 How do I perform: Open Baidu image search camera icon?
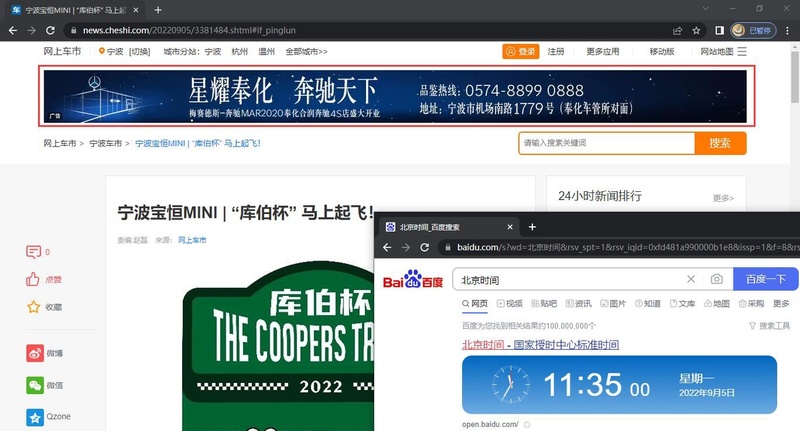click(x=717, y=279)
